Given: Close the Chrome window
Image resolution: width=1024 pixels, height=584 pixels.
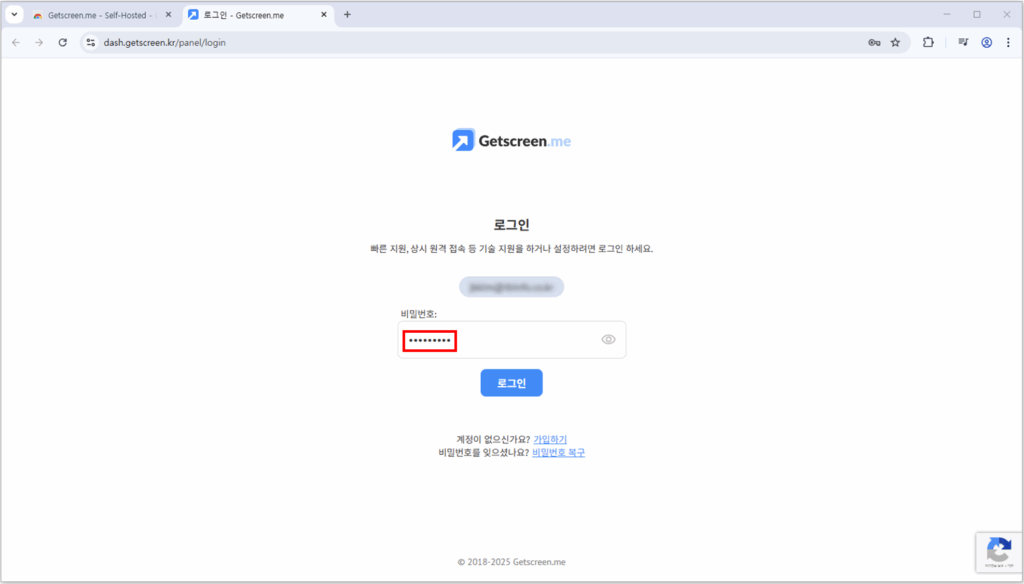Looking at the screenshot, I should [x=1007, y=14].
